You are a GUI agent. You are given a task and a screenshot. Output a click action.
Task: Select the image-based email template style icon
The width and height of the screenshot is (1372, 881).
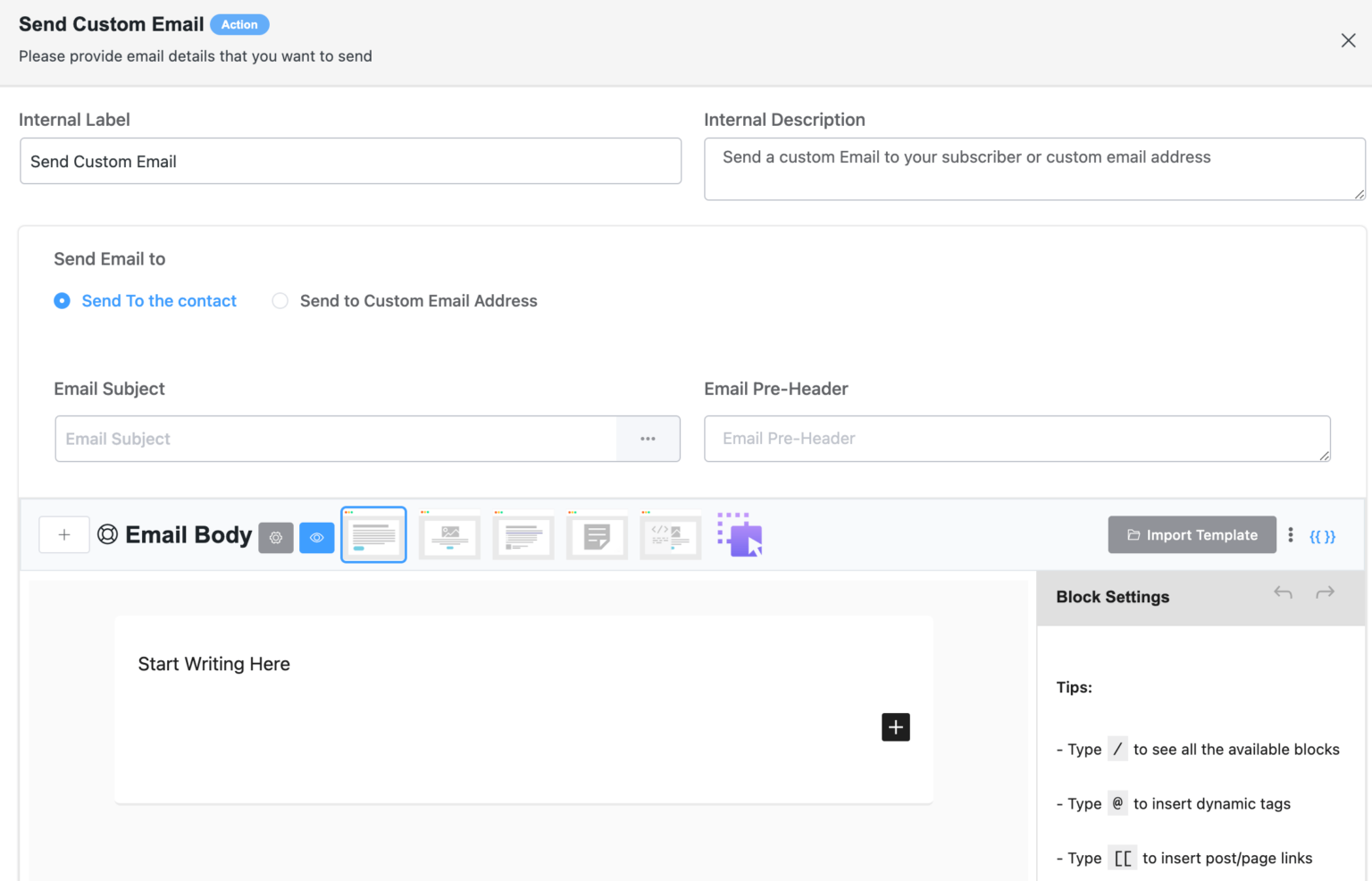(449, 534)
